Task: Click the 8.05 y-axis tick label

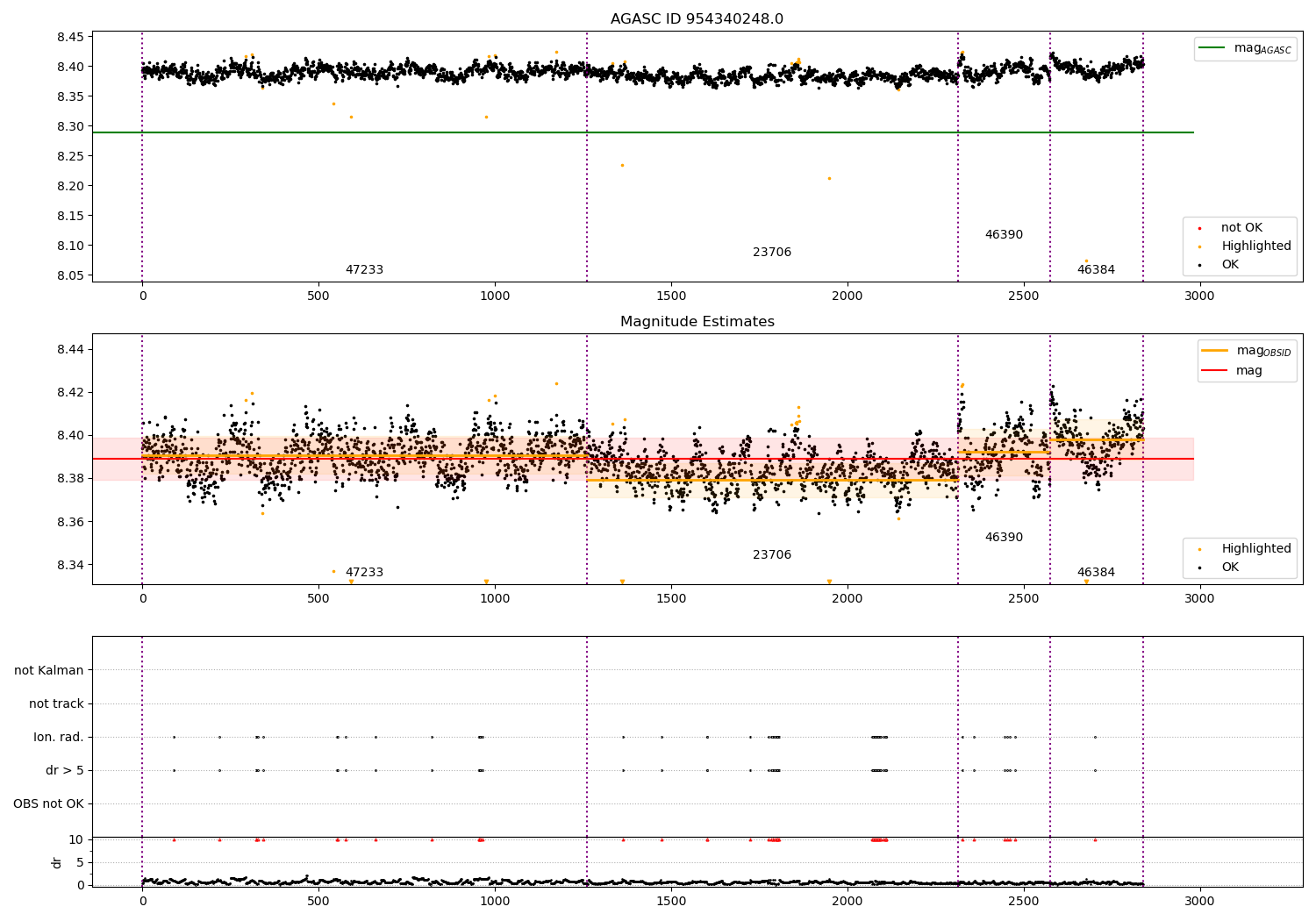Action: [x=71, y=275]
